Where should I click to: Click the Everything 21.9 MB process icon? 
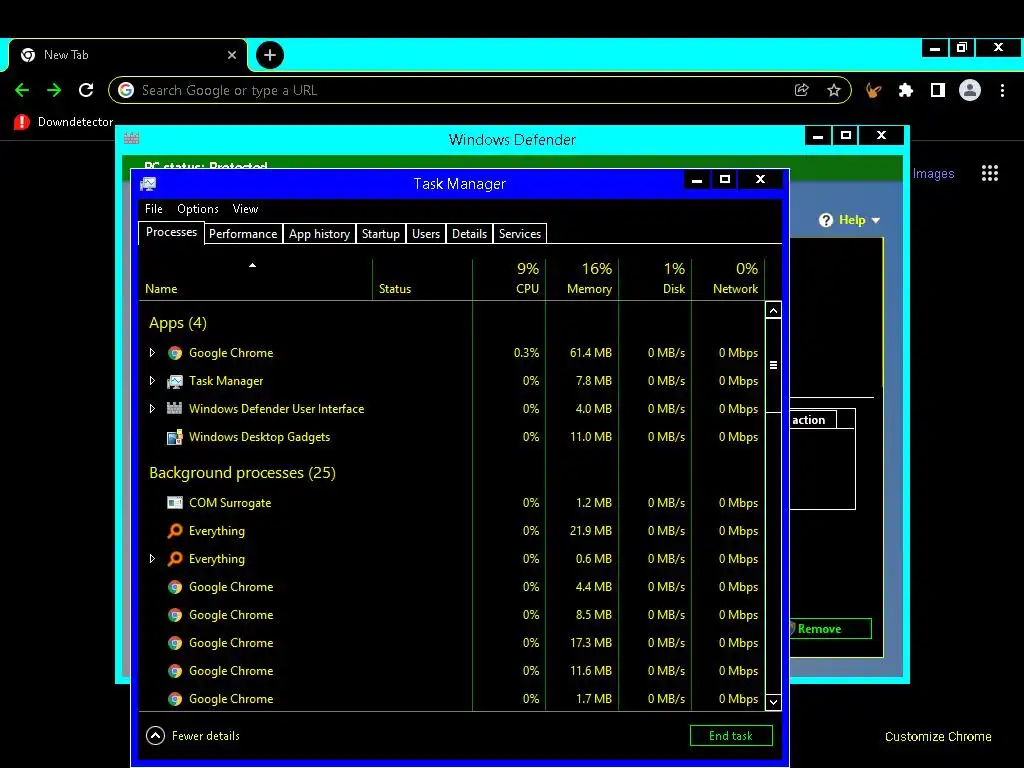(174, 531)
